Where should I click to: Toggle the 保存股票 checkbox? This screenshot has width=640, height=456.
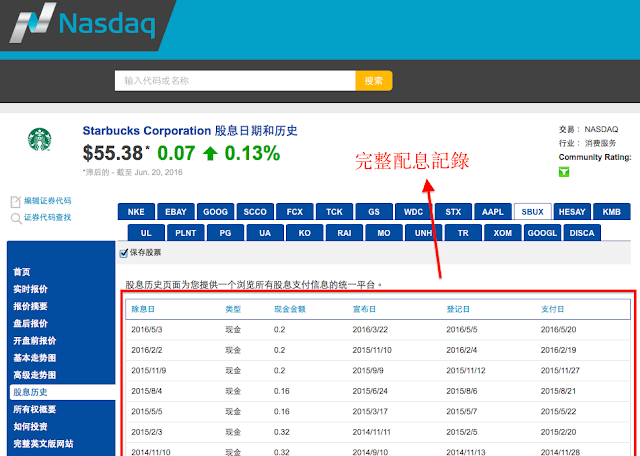pos(124,253)
